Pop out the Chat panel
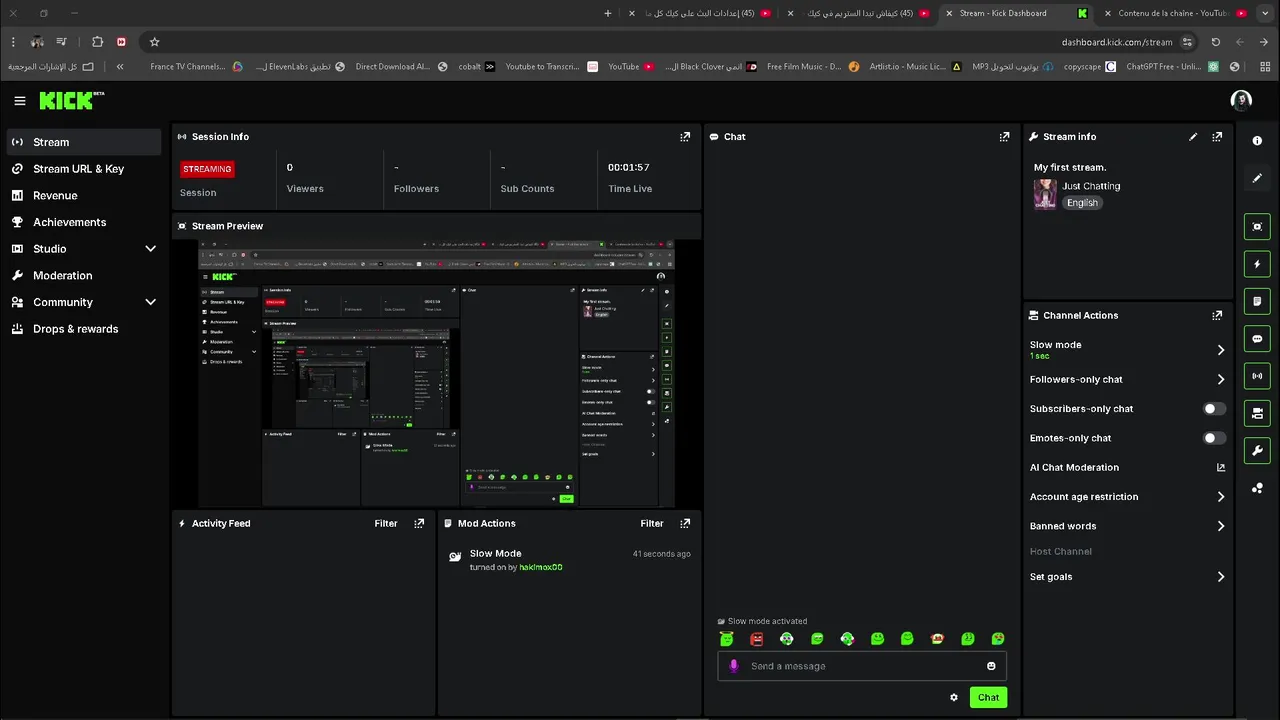Image resolution: width=1280 pixels, height=720 pixels. coord(1004,137)
